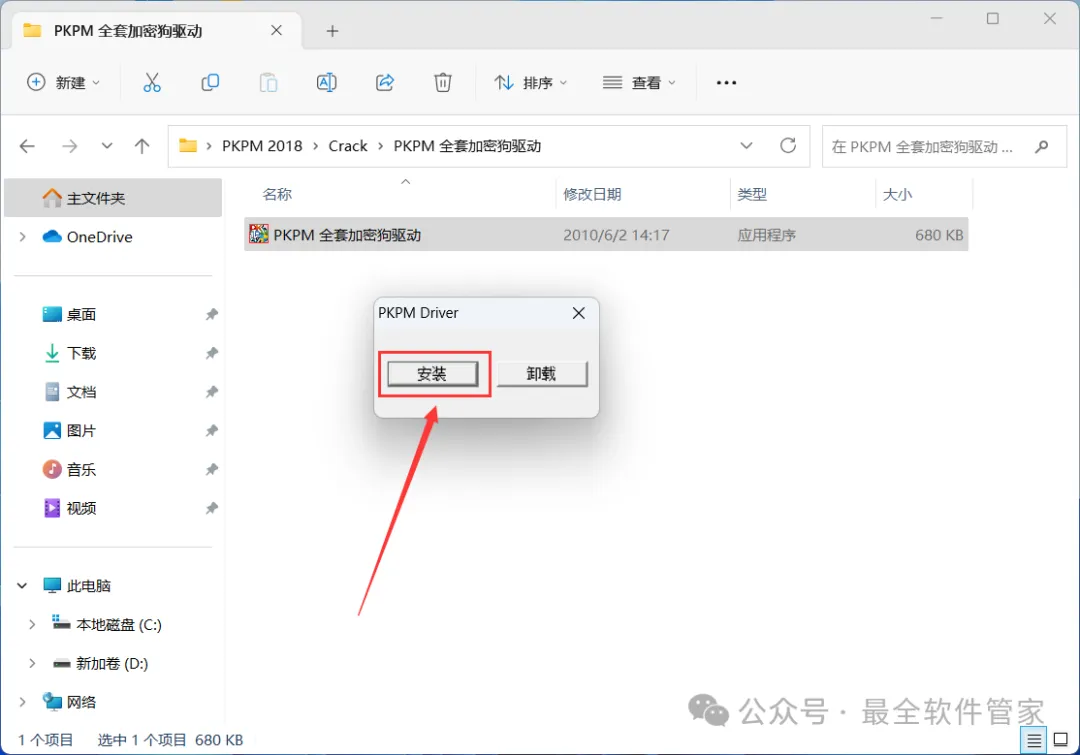Switch to large icons view in status bar
Image resolution: width=1080 pixels, height=755 pixels.
tap(1061, 741)
